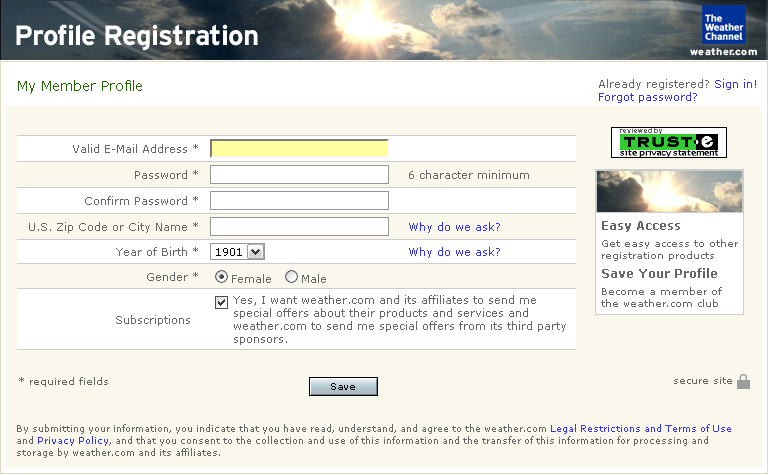Viewport: 768px width, 475px height.
Task: Click 'Why do we ask?' beside Year of Birth
Action: pyautogui.click(x=454, y=252)
